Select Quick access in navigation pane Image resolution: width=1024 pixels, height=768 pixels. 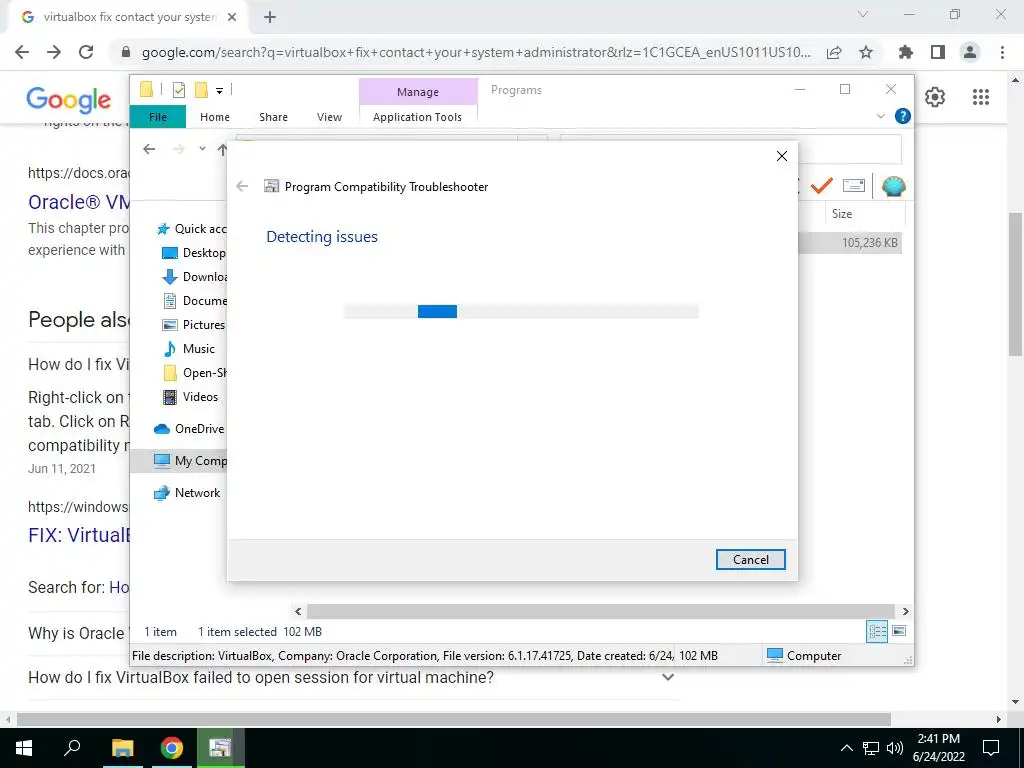(x=191, y=229)
